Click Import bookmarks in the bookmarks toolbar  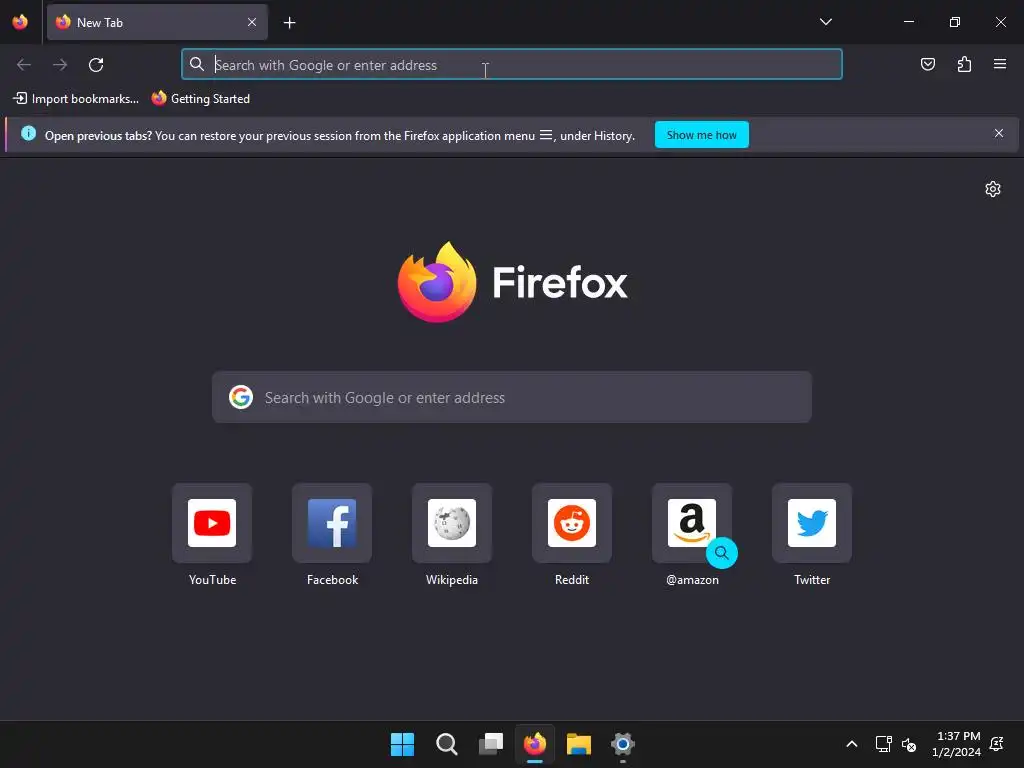coord(76,99)
